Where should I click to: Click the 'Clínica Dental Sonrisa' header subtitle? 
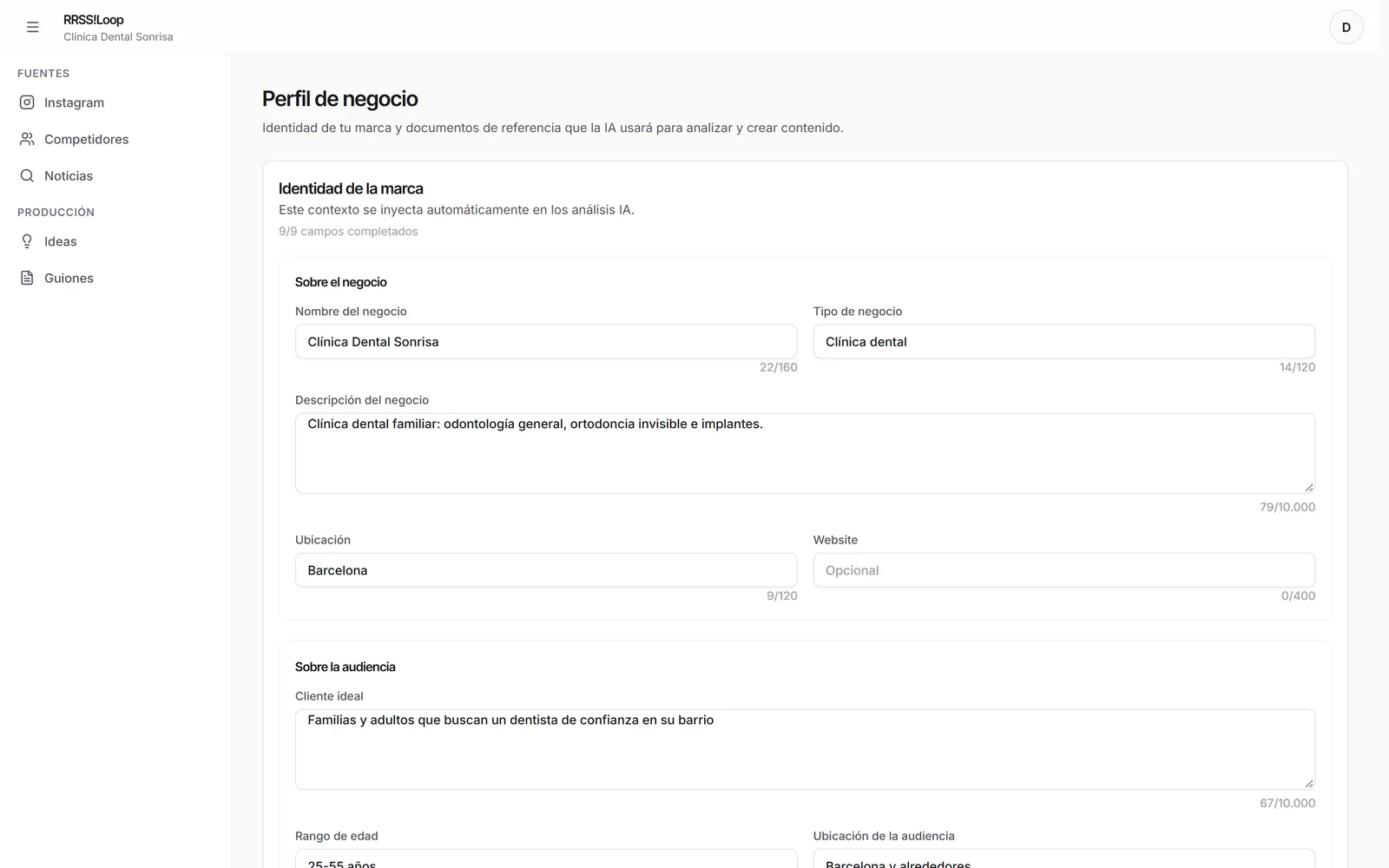[x=118, y=36]
